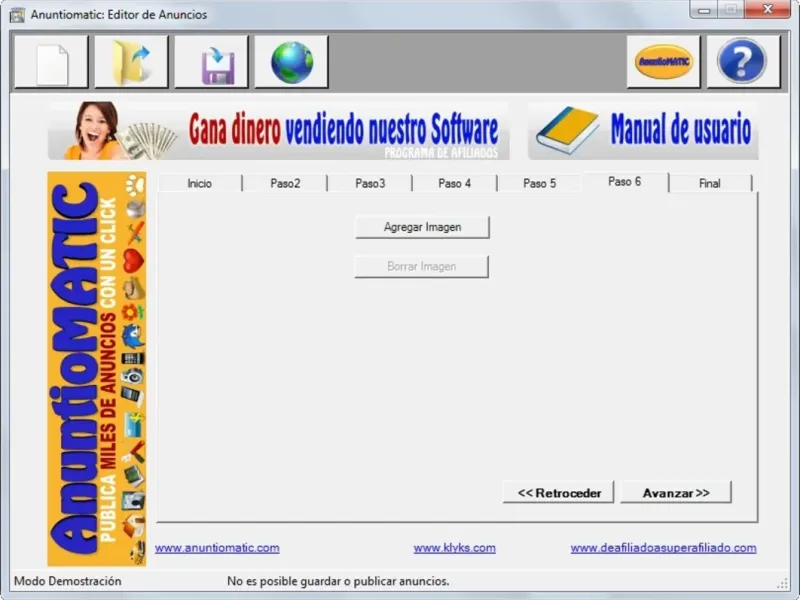The height and width of the screenshot is (600, 800).
Task: Switch to the Paso2 tab
Action: click(x=285, y=183)
